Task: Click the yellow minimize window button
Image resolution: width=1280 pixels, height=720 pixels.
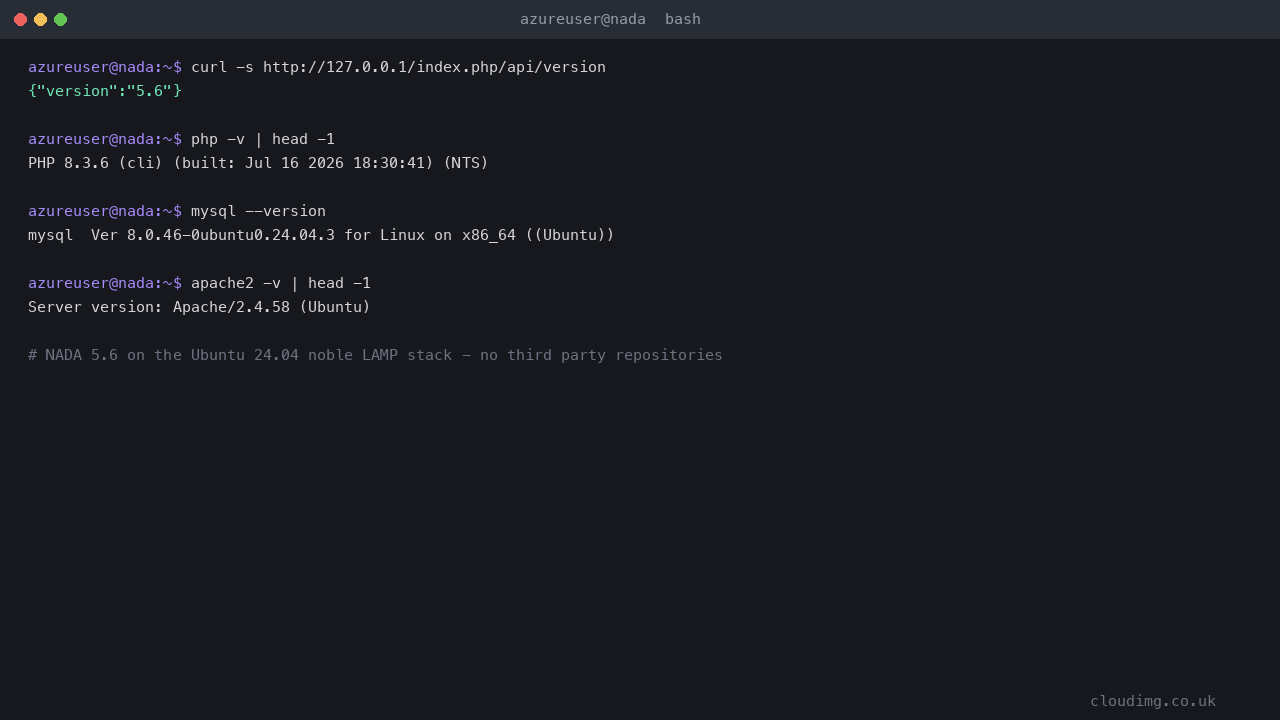Action: click(x=40, y=19)
